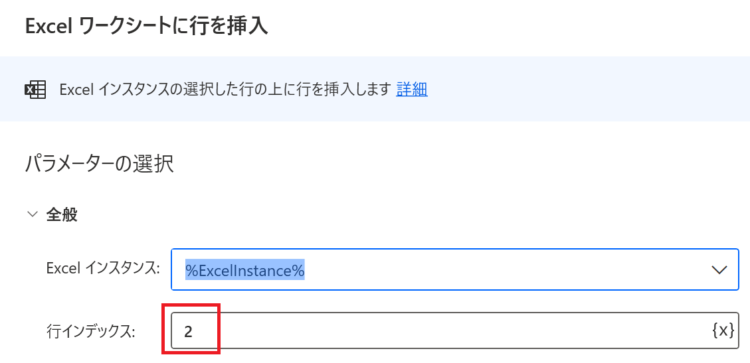Click the パラメーターの選択 heading
Image resolution: width=750 pixels, height=363 pixels.
point(99,164)
